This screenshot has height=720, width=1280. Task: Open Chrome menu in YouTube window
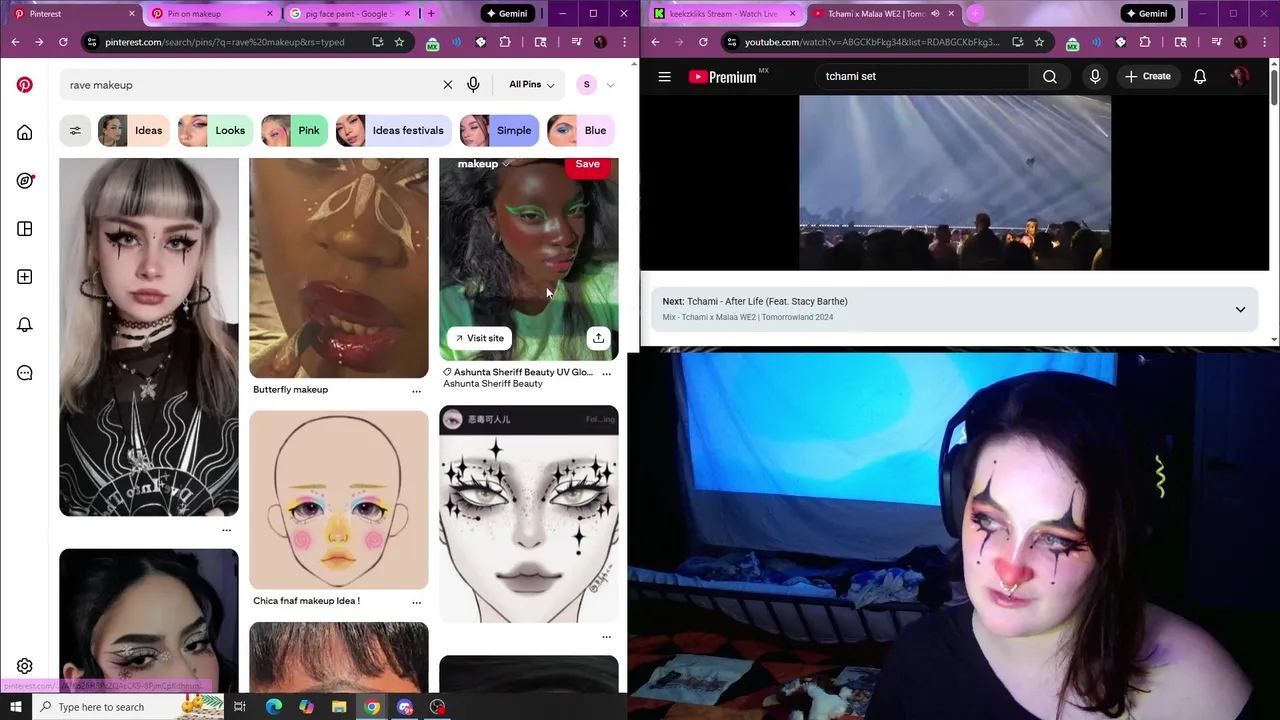coord(1265,42)
